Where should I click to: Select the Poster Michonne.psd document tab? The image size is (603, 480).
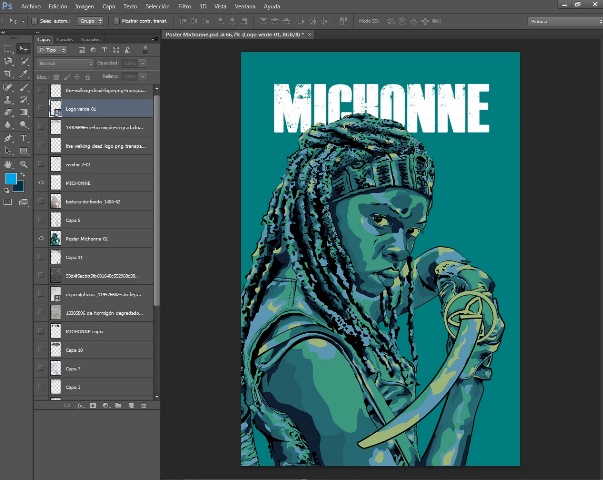[x=235, y=35]
